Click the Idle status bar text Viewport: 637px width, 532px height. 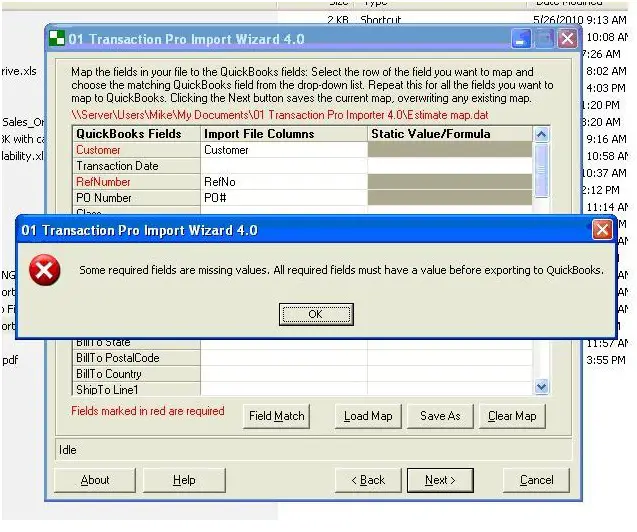(67, 450)
